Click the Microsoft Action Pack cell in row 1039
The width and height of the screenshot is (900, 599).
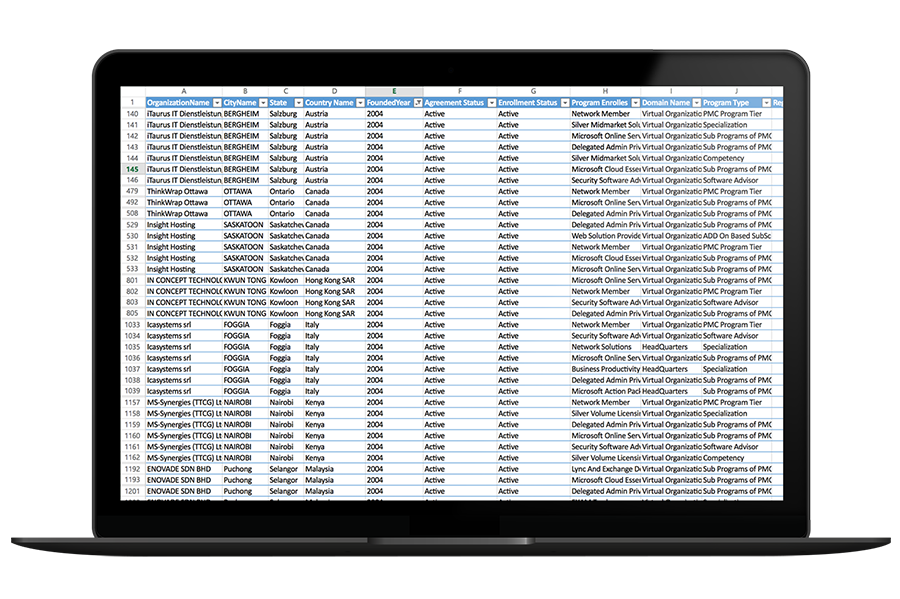point(606,391)
